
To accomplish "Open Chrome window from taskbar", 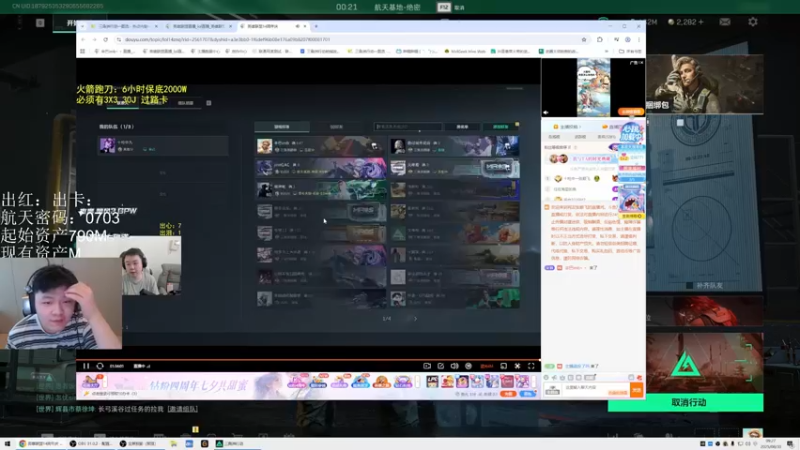I will [41, 443].
